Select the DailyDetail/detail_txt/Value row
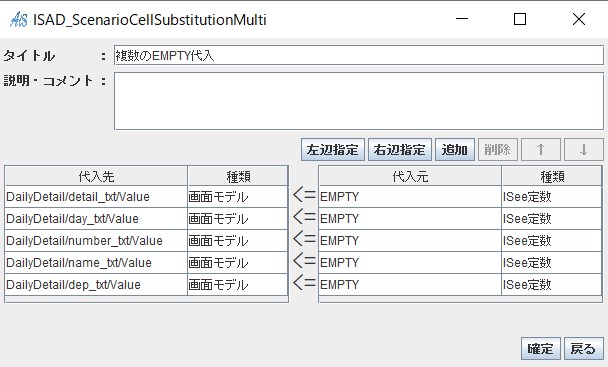This screenshot has width=608, height=367. pos(146,197)
